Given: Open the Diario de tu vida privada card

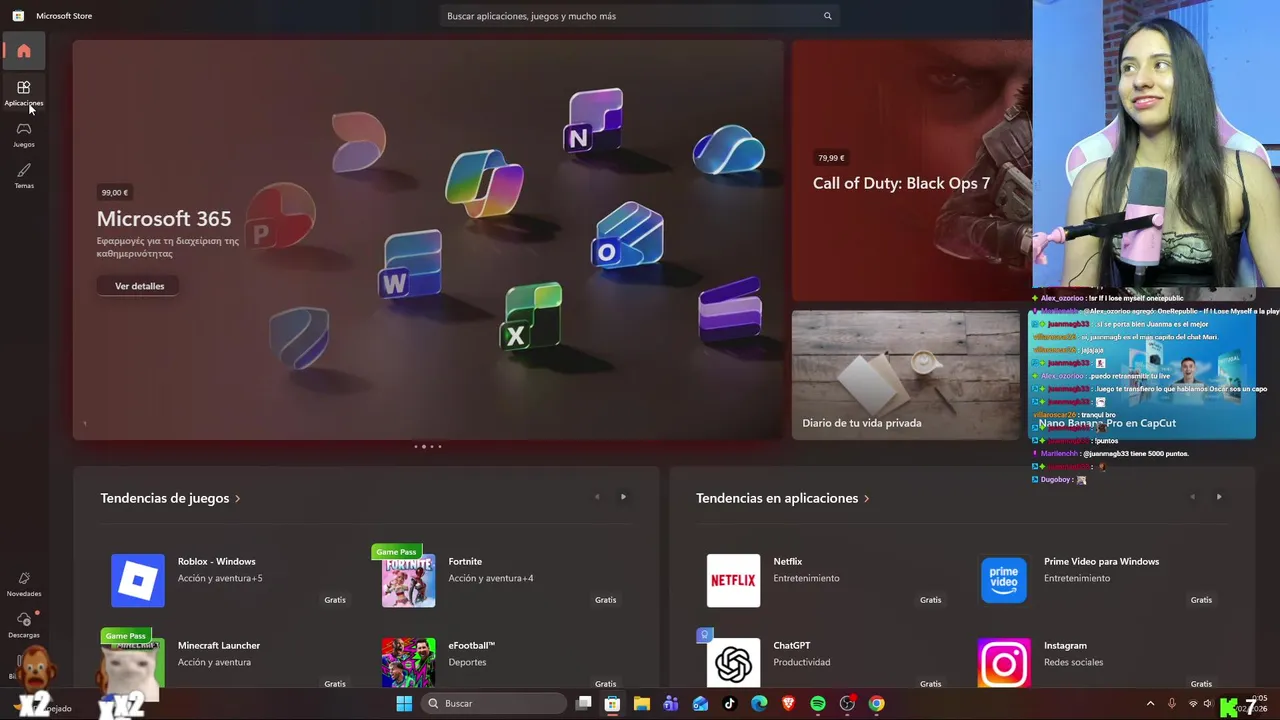Looking at the screenshot, I should tap(906, 374).
